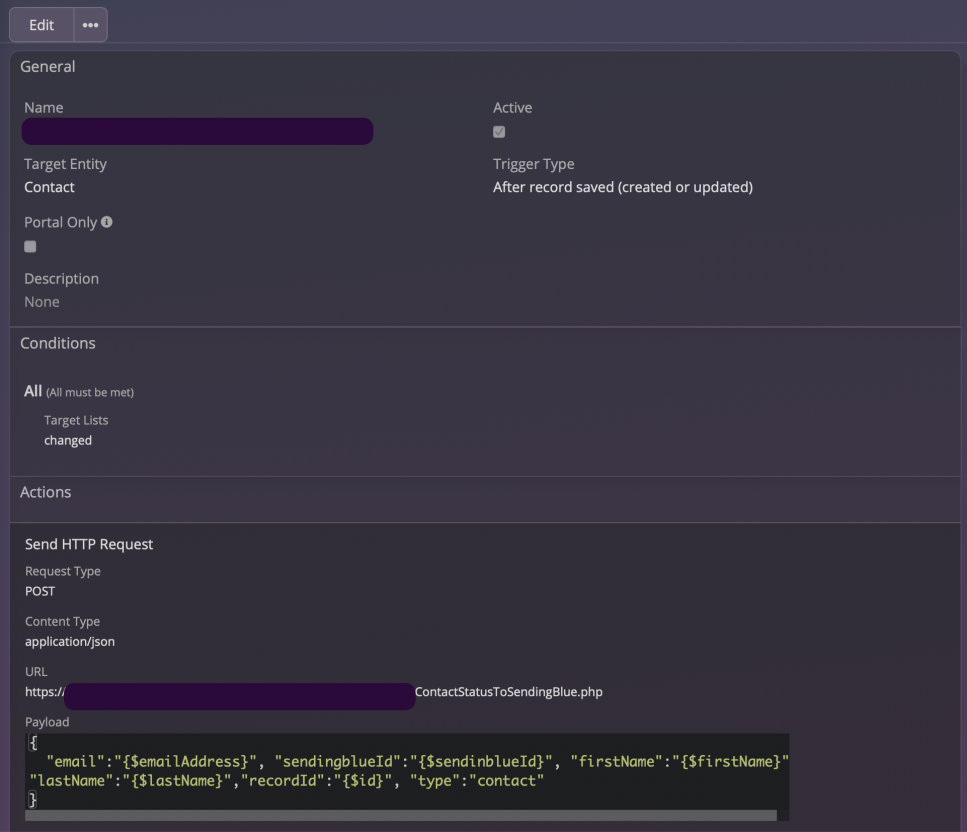The width and height of the screenshot is (967, 832).
Task: Select the Target Lists condition label
Action: tap(76, 420)
